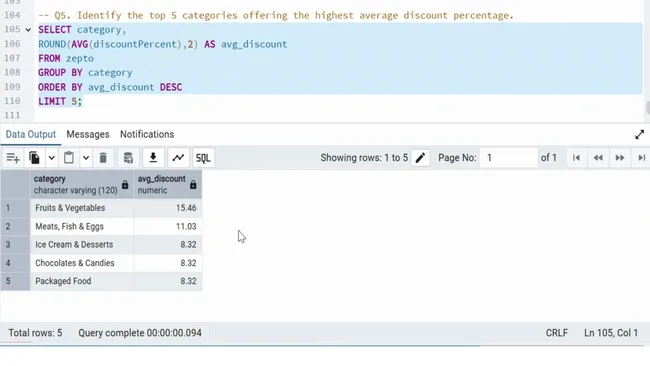Go to next page of results
The height and width of the screenshot is (366, 650).
tap(620, 158)
